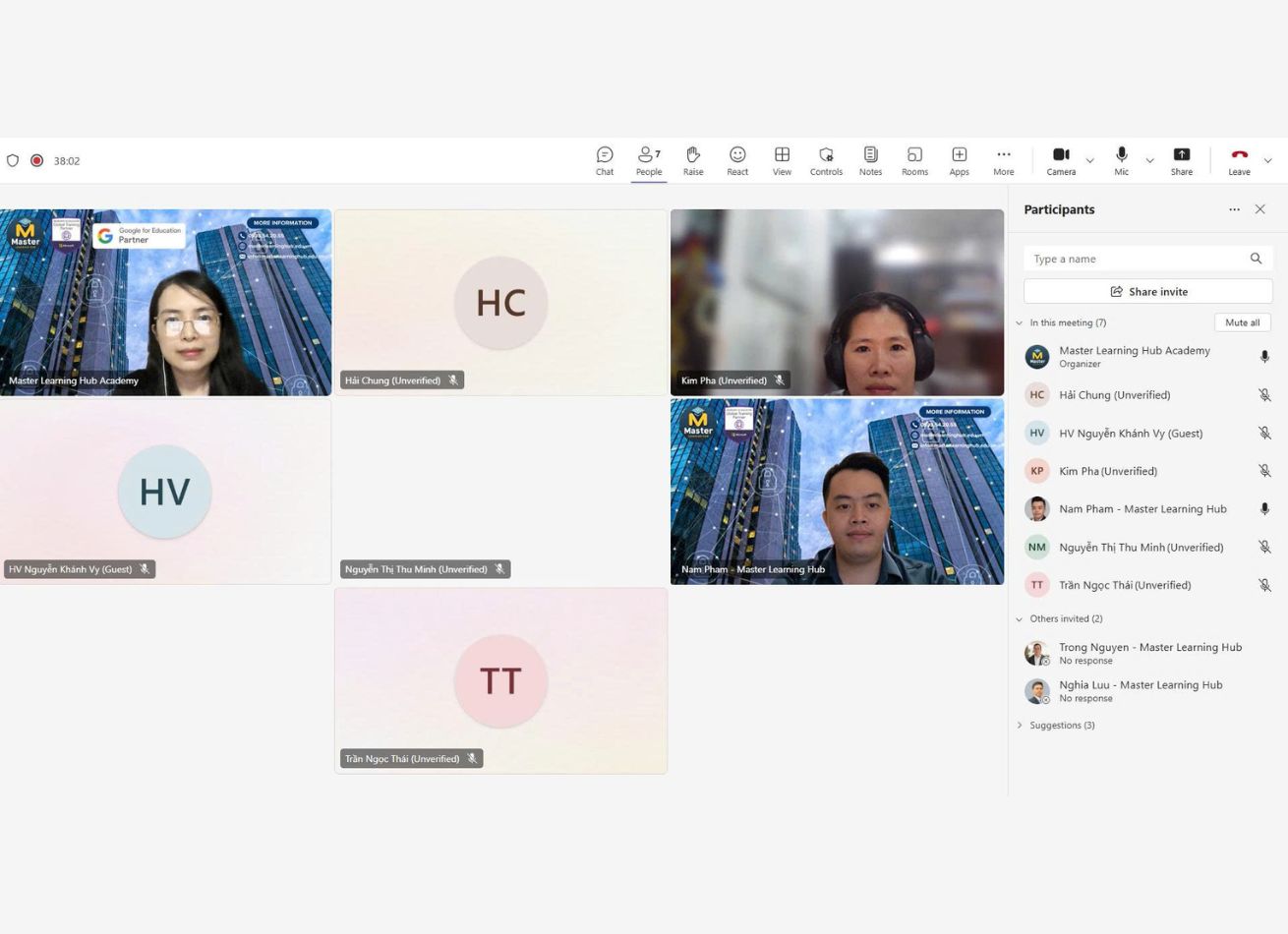Open breakout Rooms
Viewport: 1288px width, 934px height.
coord(914,160)
